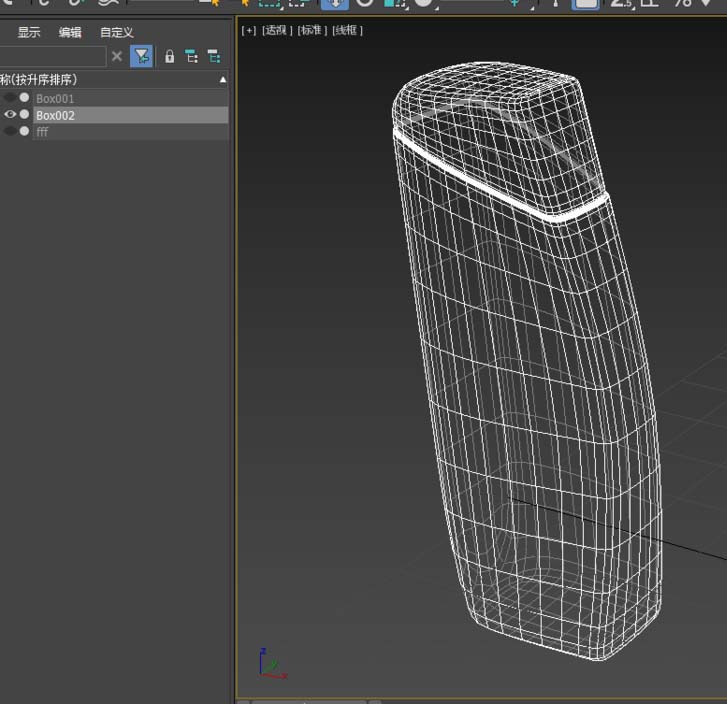Select Box002 in the object list
The width and height of the screenshot is (727, 704).
(56, 115)
